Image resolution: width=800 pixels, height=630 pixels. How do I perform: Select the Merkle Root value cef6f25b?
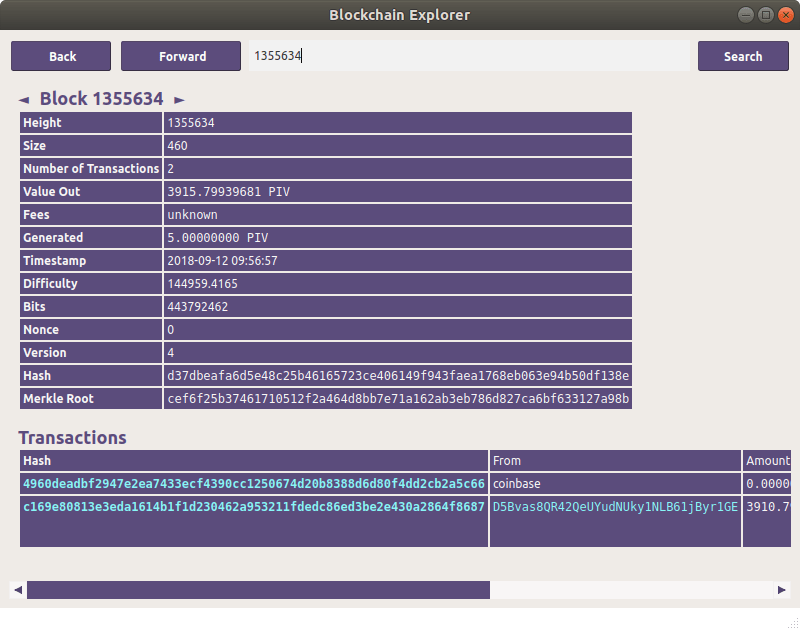[398, 399]
